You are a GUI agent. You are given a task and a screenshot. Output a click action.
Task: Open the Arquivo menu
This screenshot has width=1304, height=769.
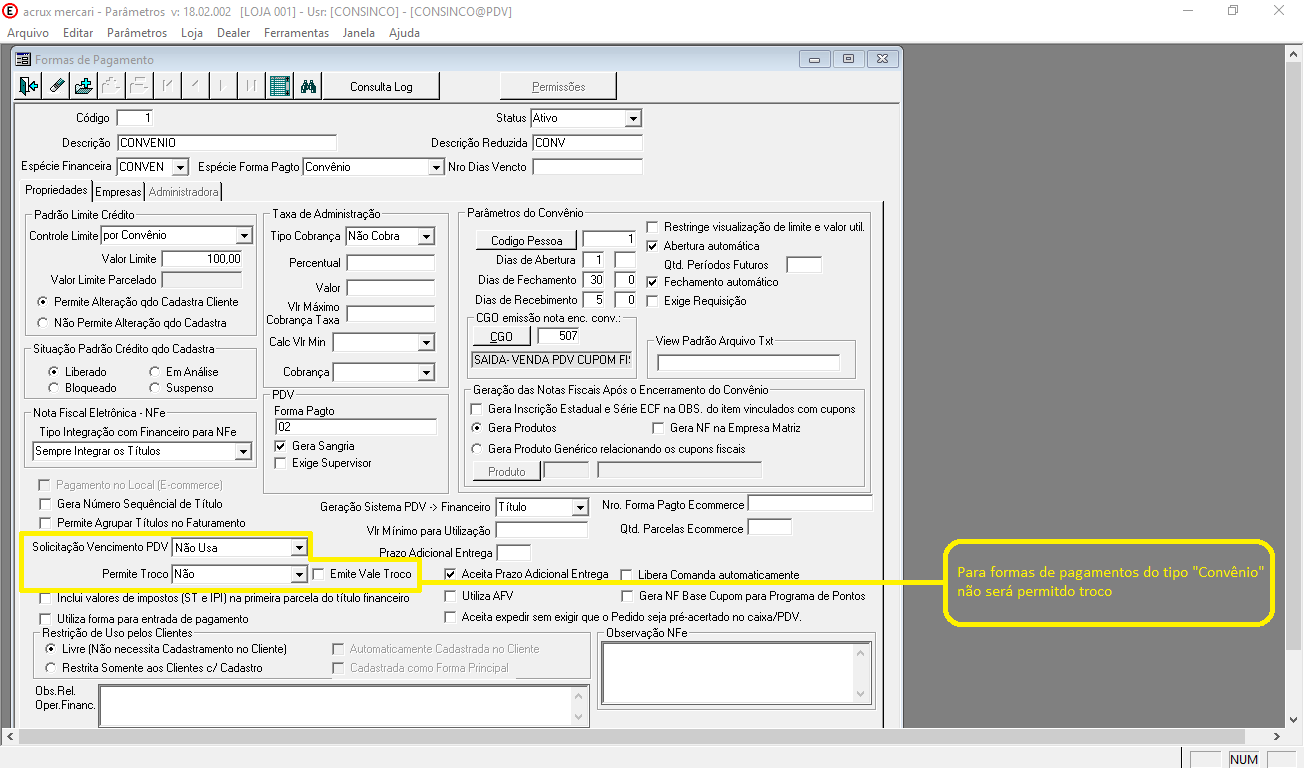pos(27,33)
